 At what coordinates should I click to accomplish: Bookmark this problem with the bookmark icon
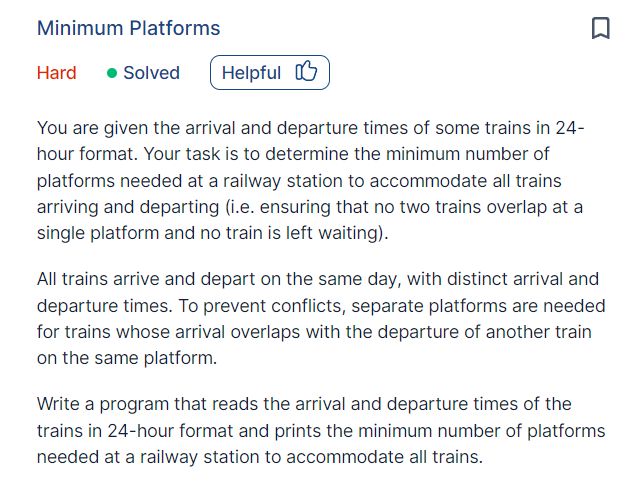click(x=600, y=28)
